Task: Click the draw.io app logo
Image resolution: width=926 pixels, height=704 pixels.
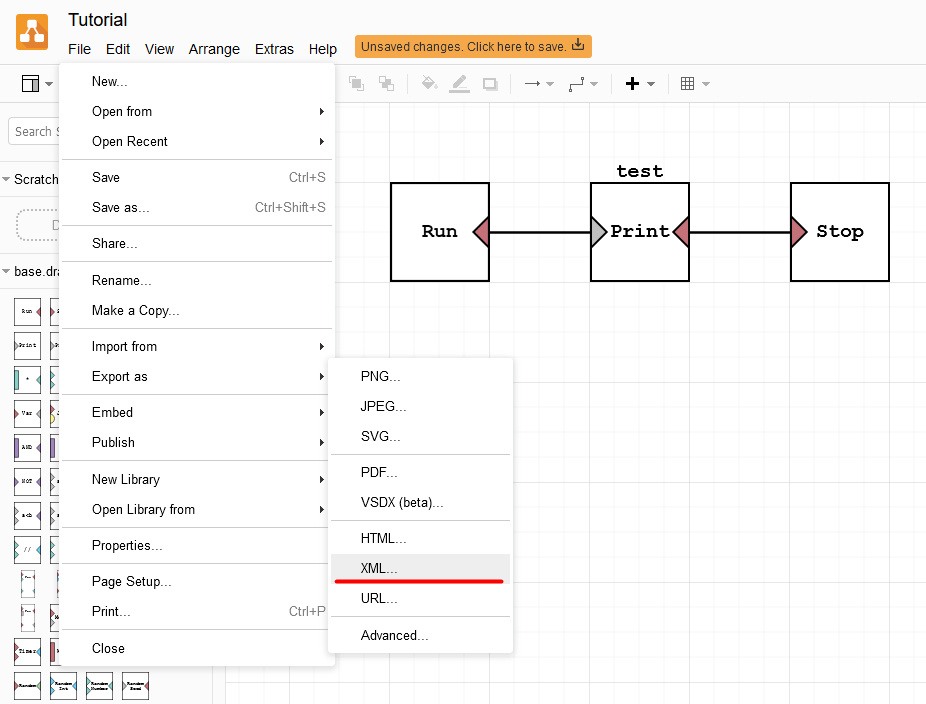Action: tap(32, 32)
